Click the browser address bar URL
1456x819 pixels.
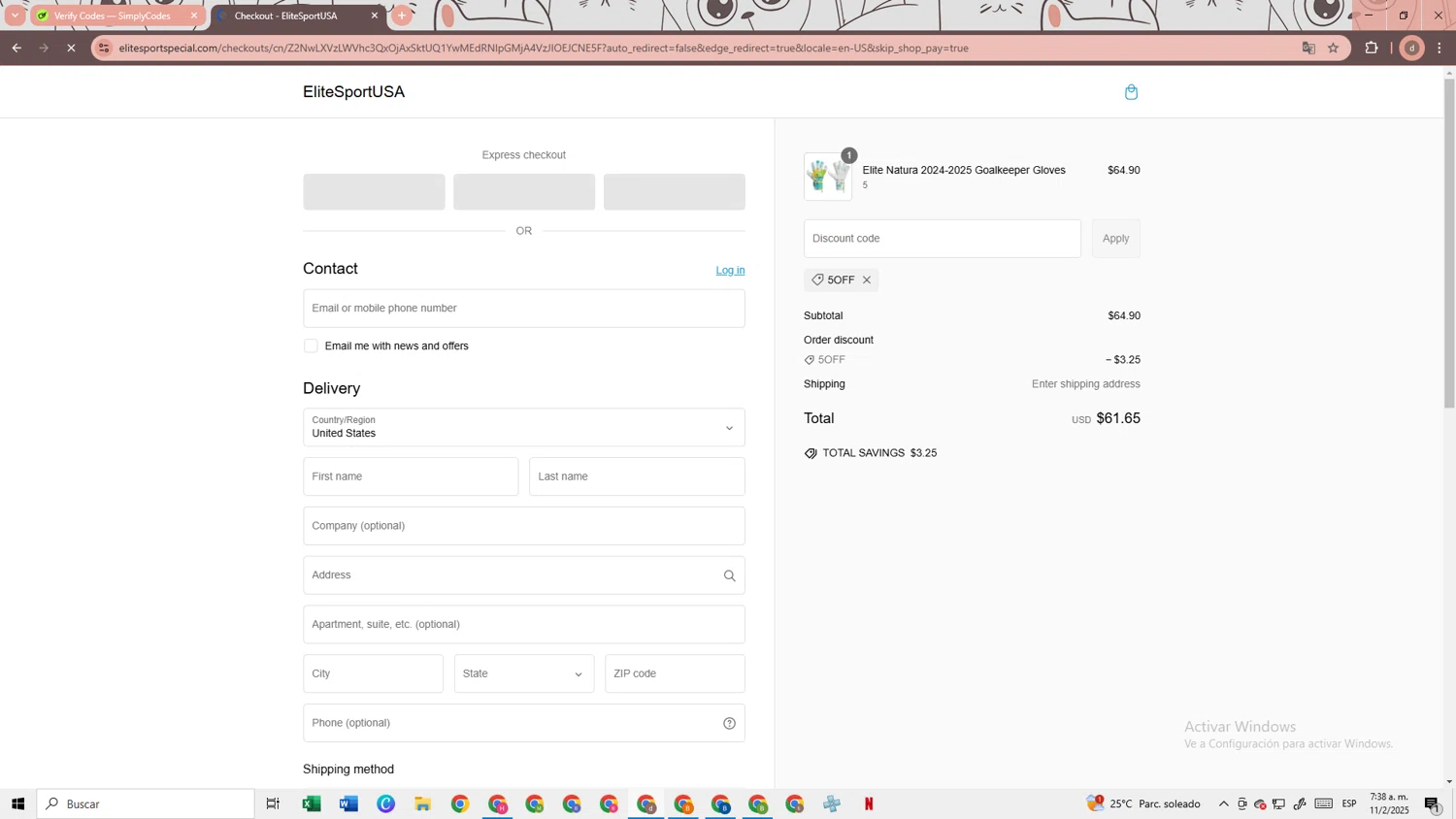click(544, 48)
